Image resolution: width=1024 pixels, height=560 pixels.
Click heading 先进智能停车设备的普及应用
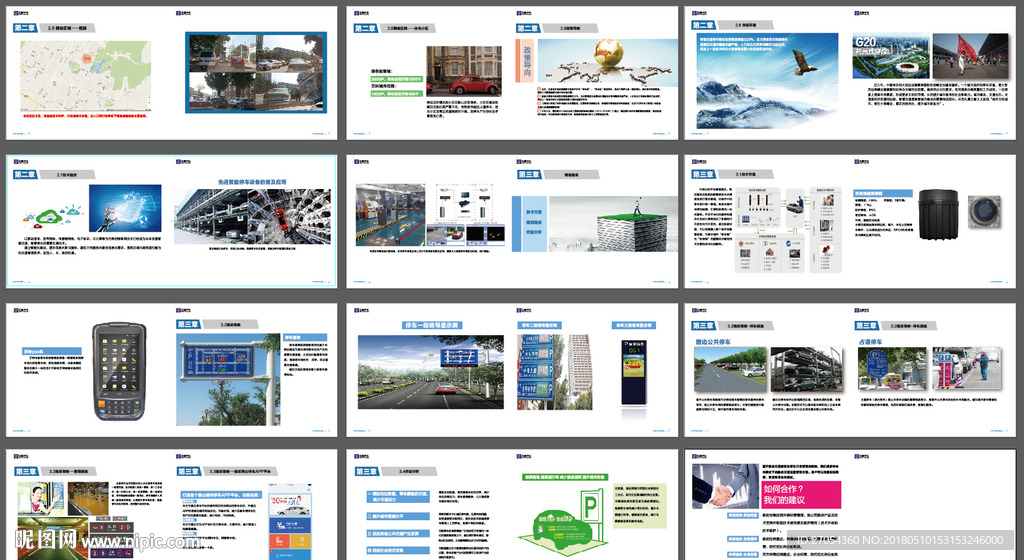pos(252,182)
